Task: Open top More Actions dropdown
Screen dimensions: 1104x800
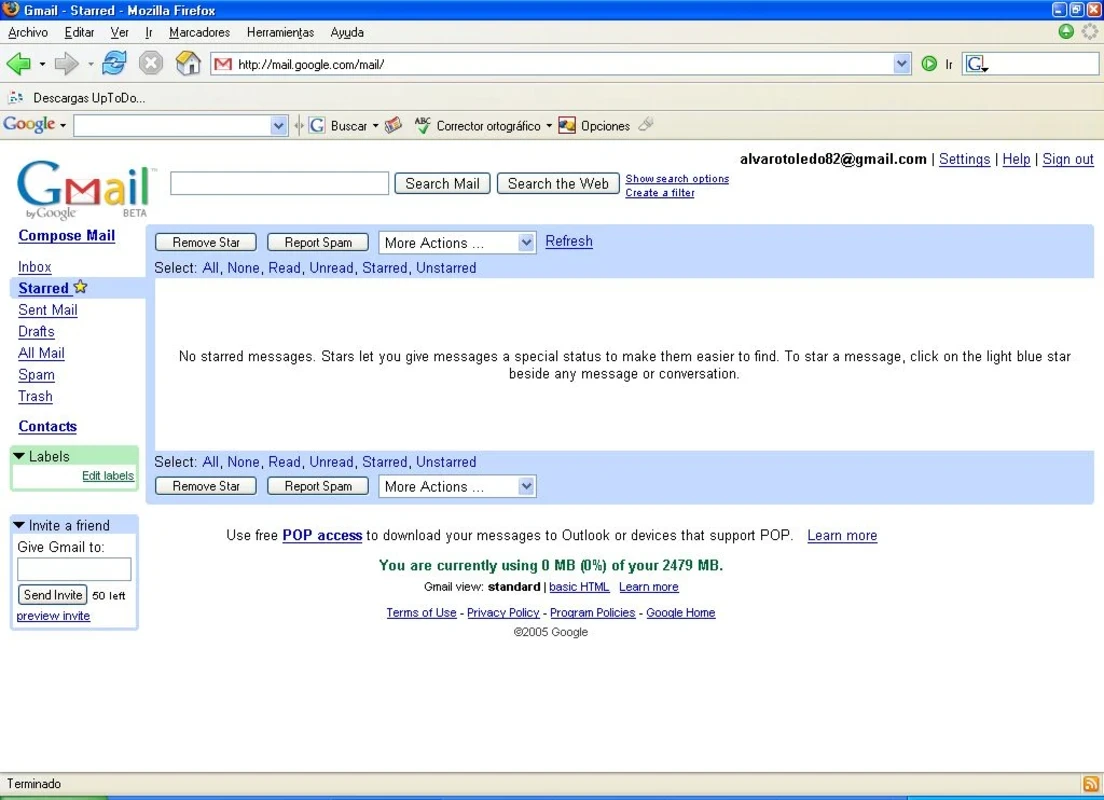Action: 457,243
